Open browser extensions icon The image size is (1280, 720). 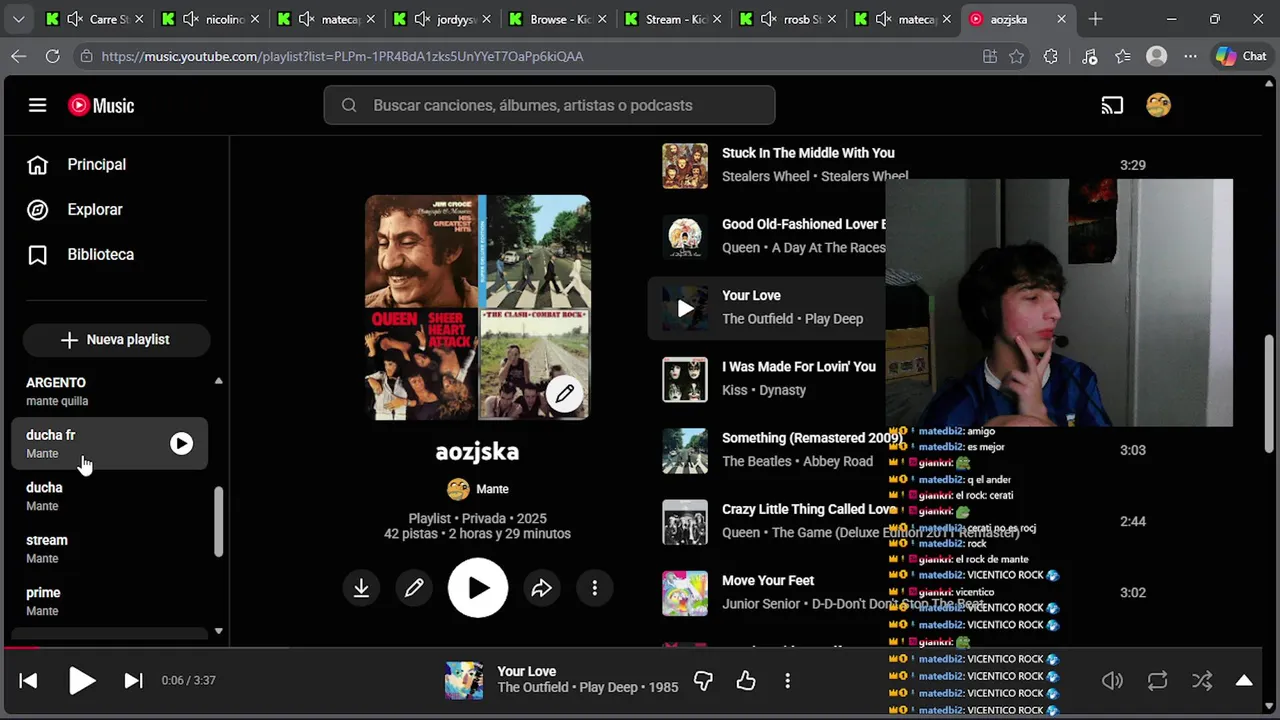click(x=1050, y=57)
